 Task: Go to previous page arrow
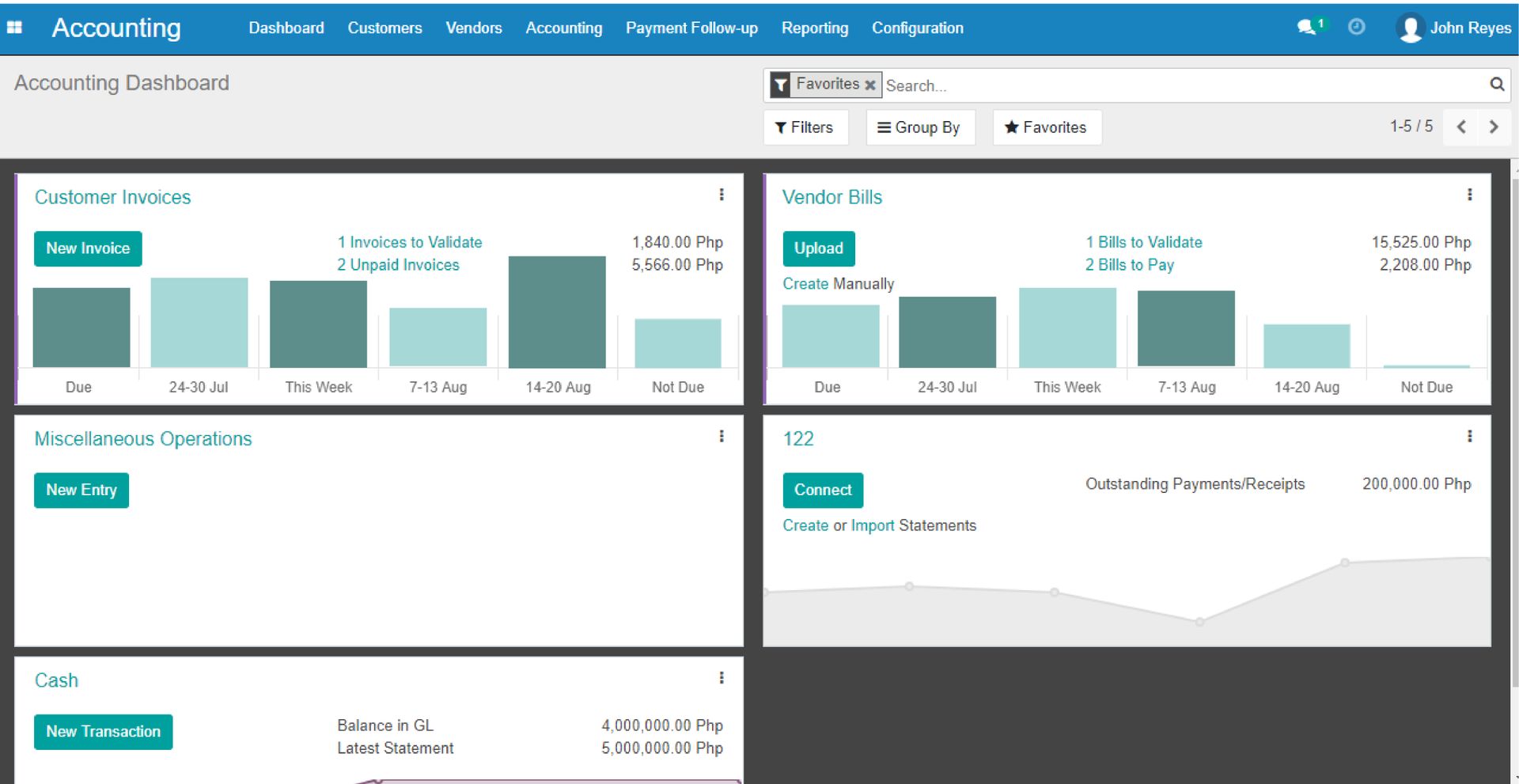pos(1461,127)
